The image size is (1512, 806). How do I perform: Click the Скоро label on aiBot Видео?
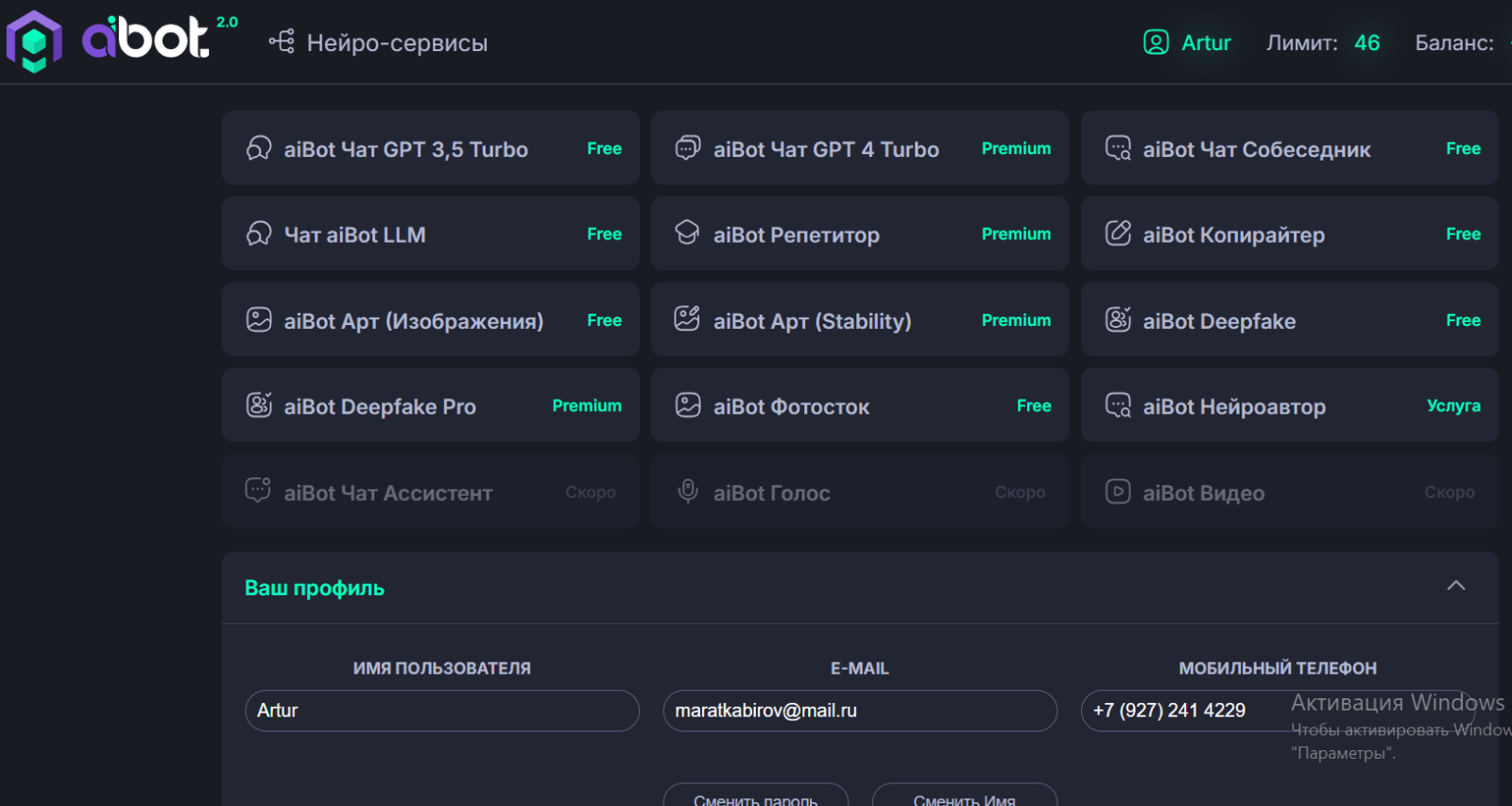point(1450,492)
